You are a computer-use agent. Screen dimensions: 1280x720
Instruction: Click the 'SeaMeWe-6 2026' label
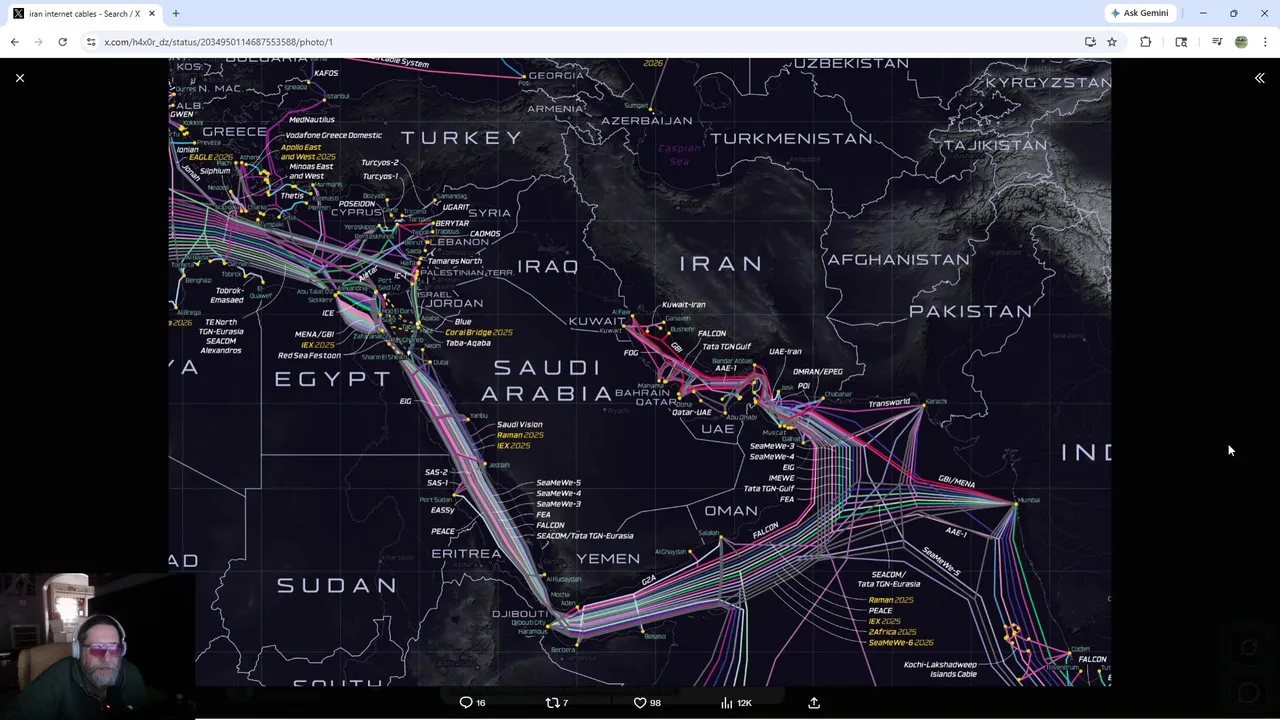point(901,643)
